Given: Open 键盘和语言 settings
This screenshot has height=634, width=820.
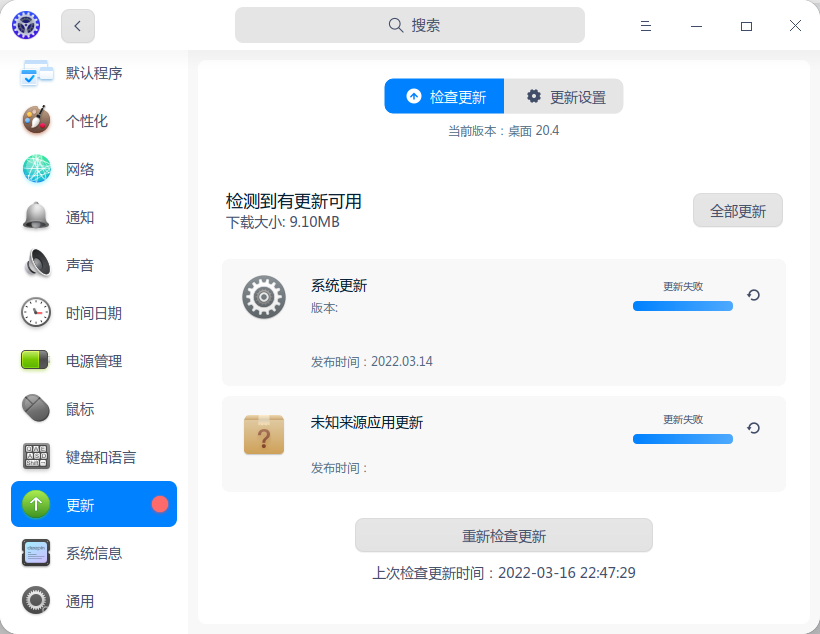Looking at the screenshot, I should [x=94, y=457].
